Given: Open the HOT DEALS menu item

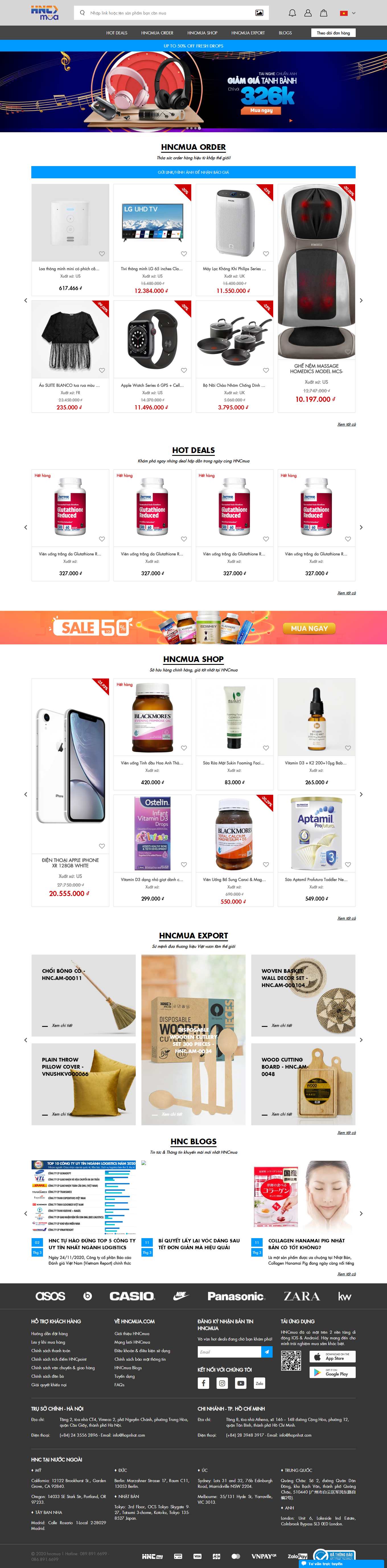Looking at the screenshot, I should tap(117, 33).
